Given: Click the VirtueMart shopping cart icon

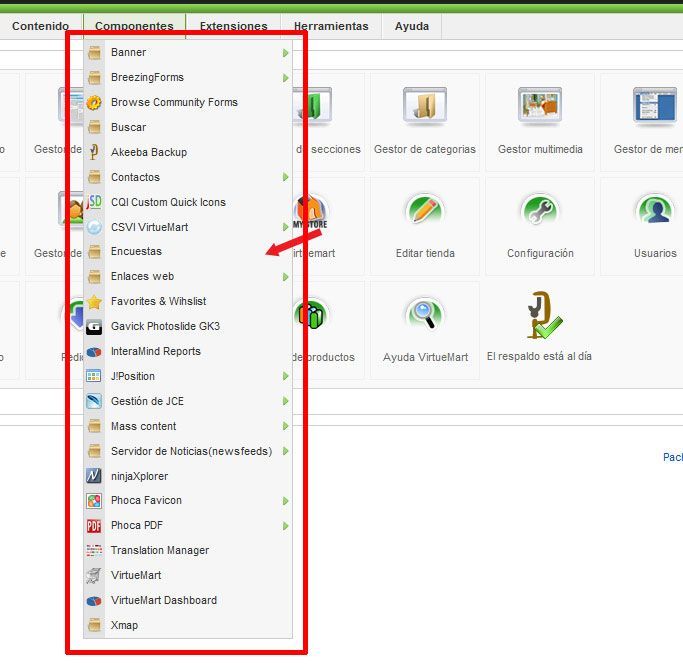Looking at the screenshot, I should [x=94, y=575].
